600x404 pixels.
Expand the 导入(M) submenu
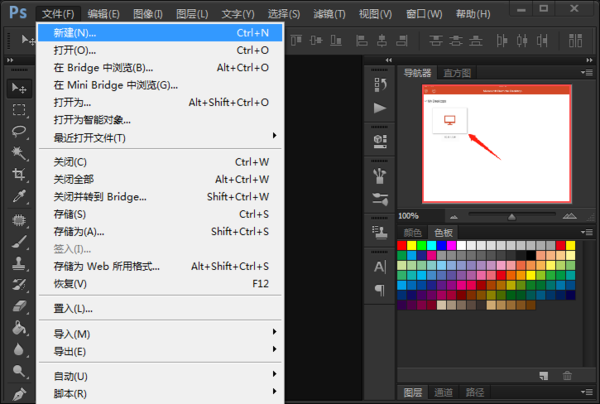[160, 334]
